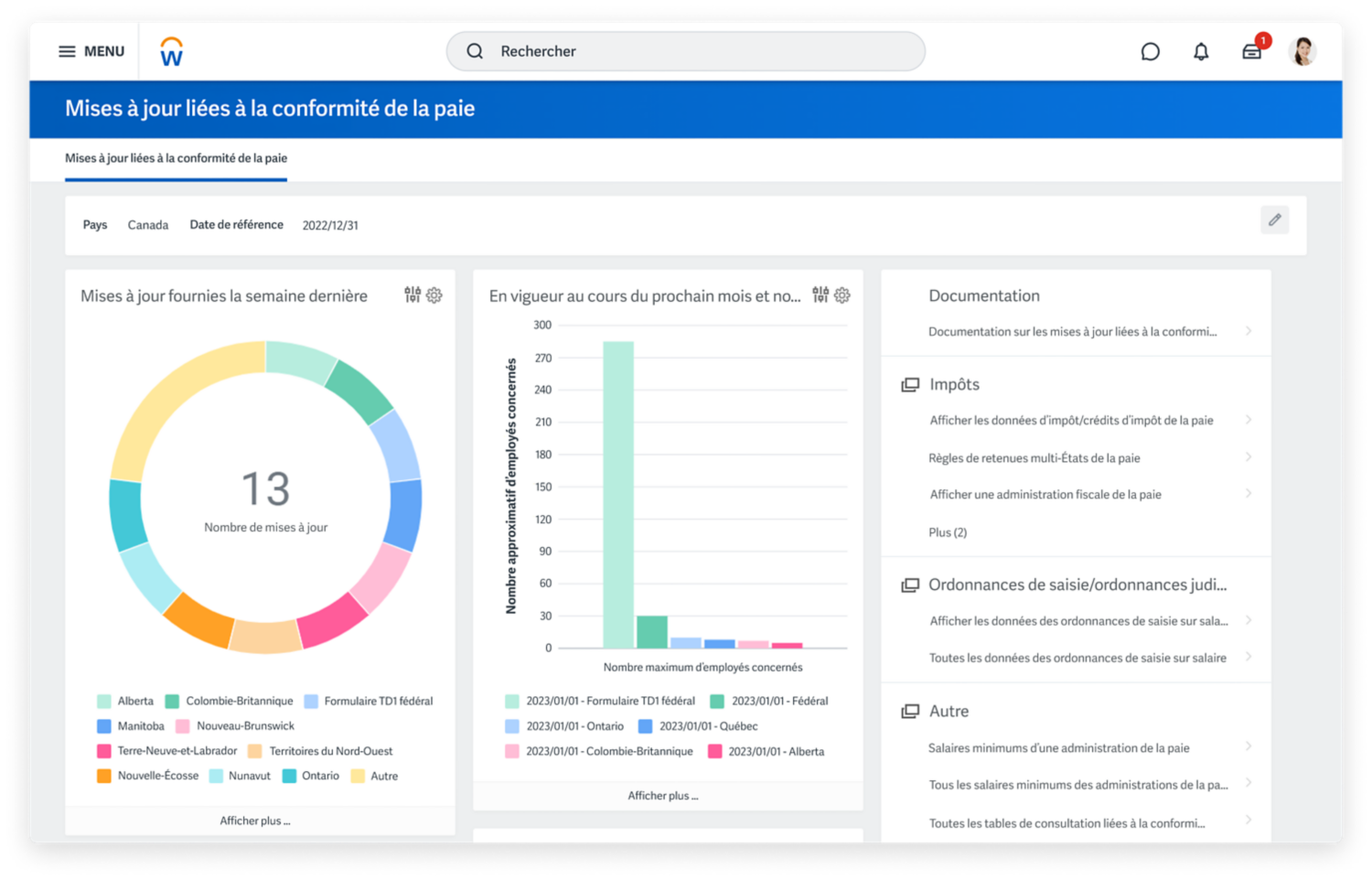Click the Manitoba legend color swatch
Viewport: 1372px width, 880px height.
(x=104, y=726)
